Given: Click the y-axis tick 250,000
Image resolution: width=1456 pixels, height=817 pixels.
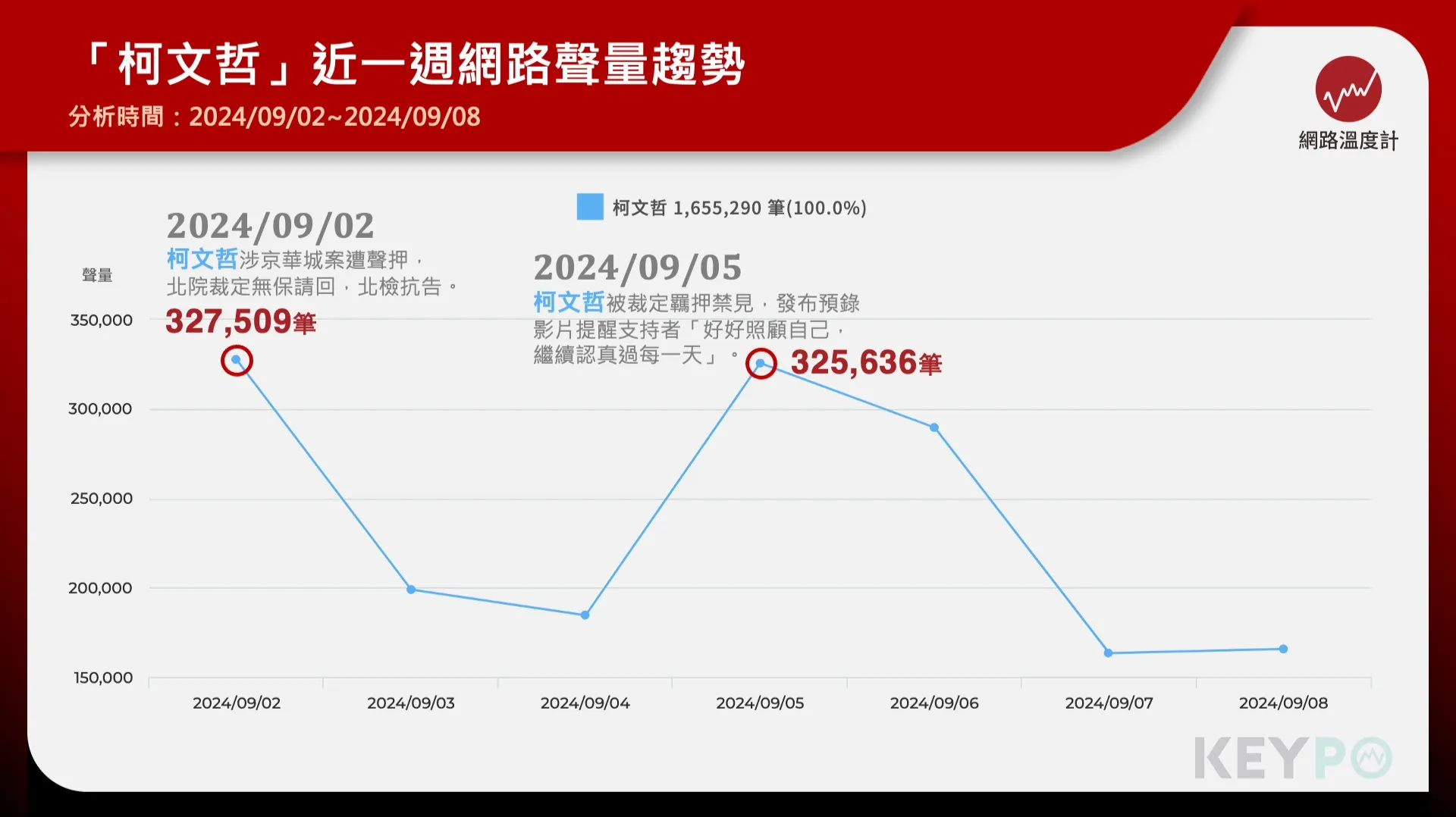Looking at the screenshot, I should [102, 499].
